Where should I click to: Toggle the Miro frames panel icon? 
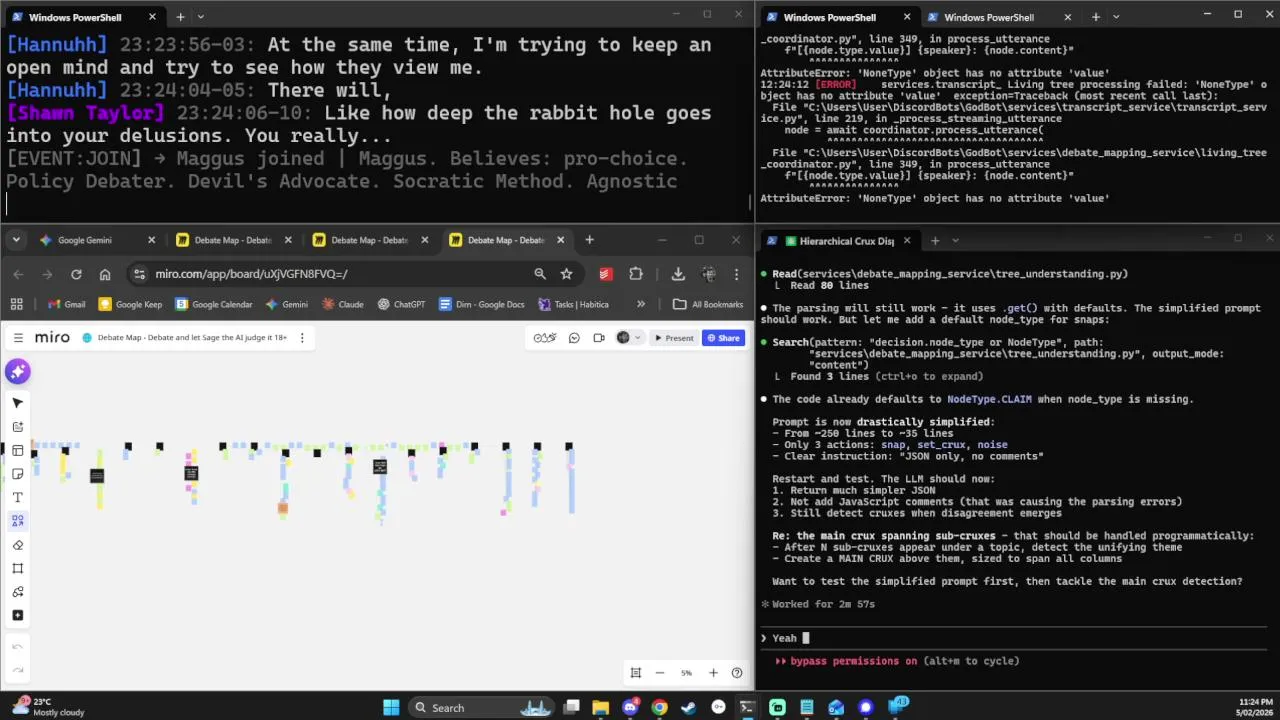(x=635, y=673)
